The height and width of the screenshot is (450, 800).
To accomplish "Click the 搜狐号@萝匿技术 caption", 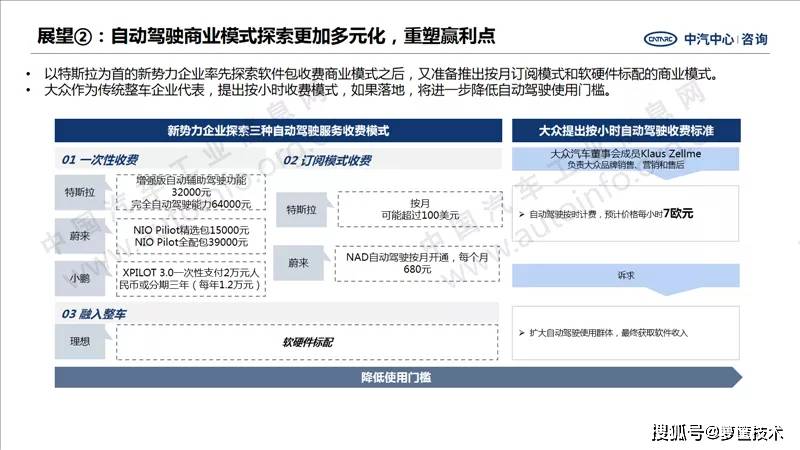I will (718, 433).
